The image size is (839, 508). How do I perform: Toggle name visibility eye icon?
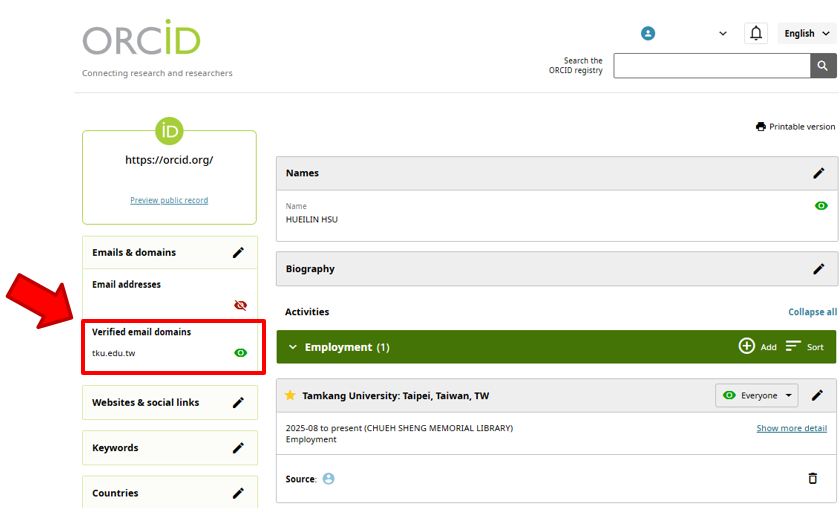pos(821,206)
